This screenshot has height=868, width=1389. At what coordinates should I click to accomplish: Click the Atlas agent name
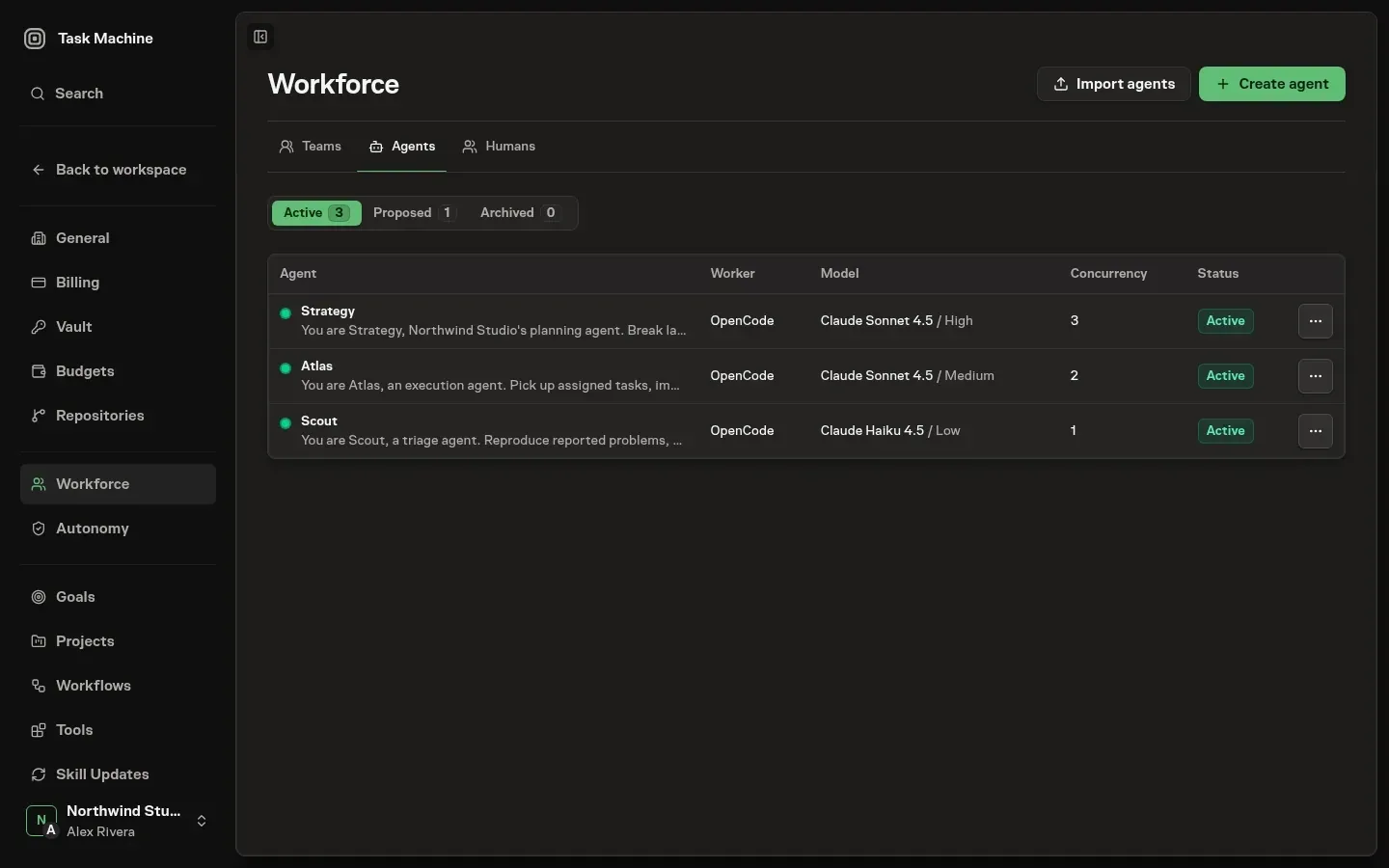click(x=316, y=366)
